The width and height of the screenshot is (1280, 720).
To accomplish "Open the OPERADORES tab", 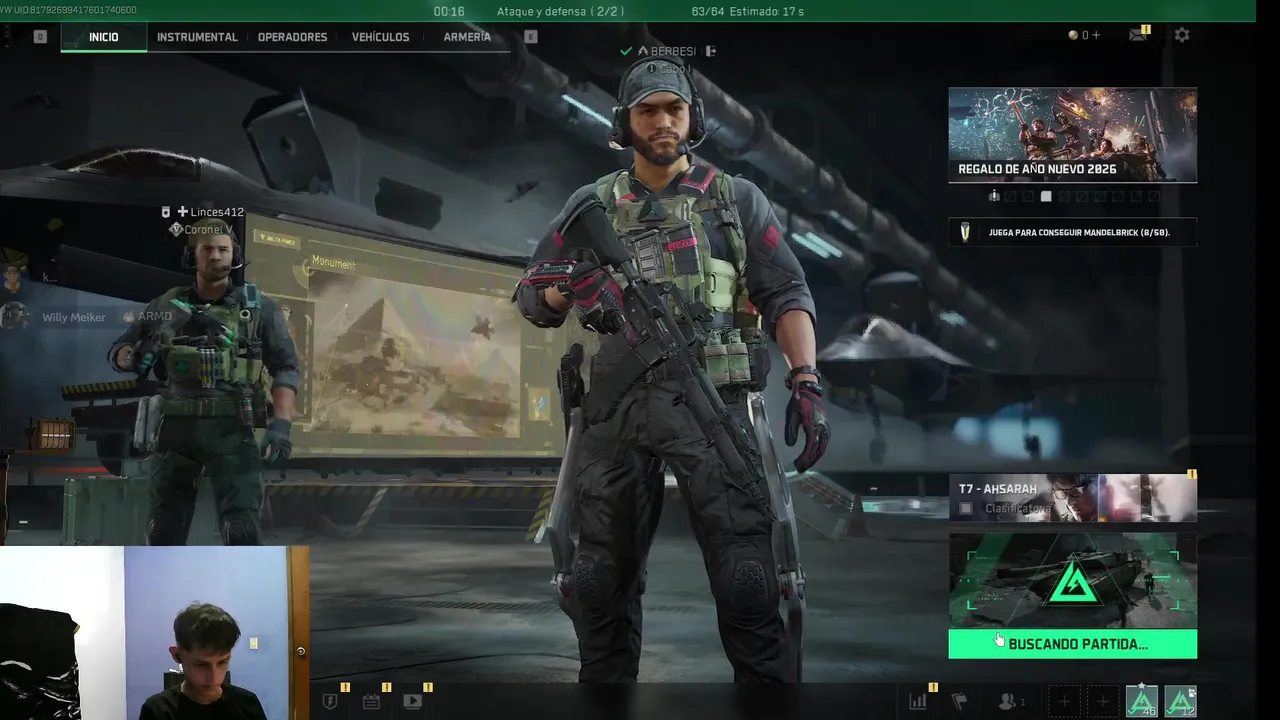I will (292, 37).
